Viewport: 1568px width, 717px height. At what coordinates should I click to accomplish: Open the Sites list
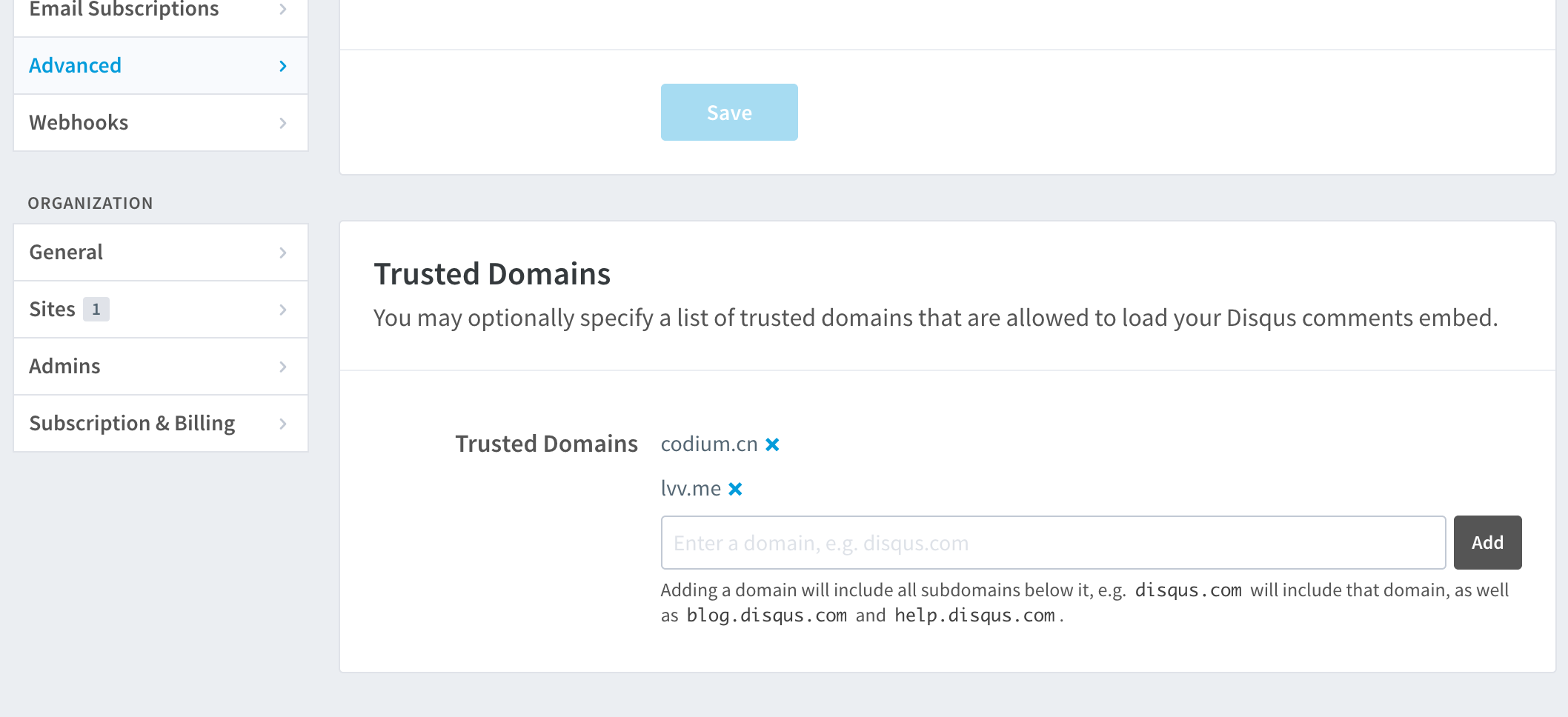coord(52,310)
